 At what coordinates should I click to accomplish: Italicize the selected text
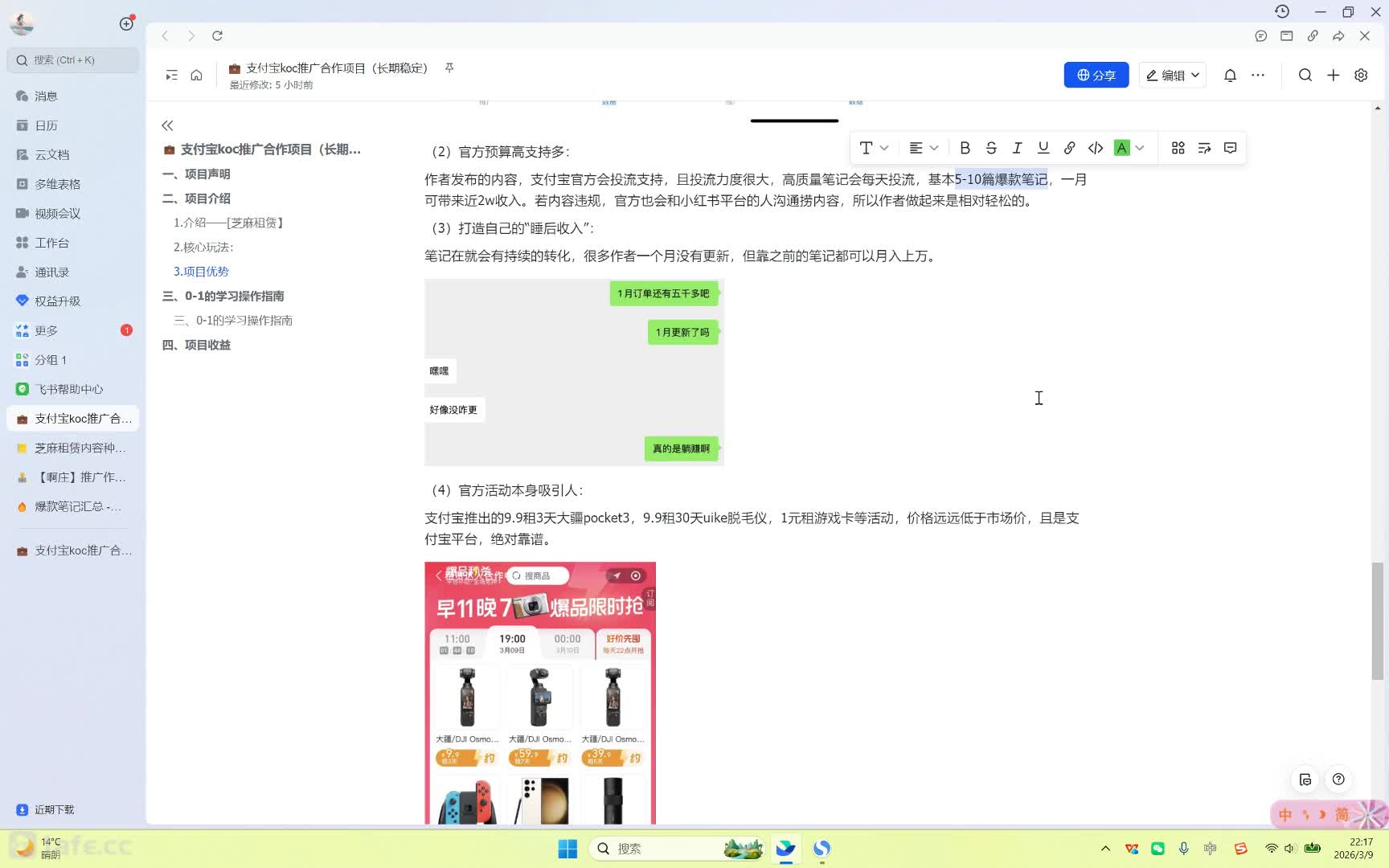click(1017, 148)
